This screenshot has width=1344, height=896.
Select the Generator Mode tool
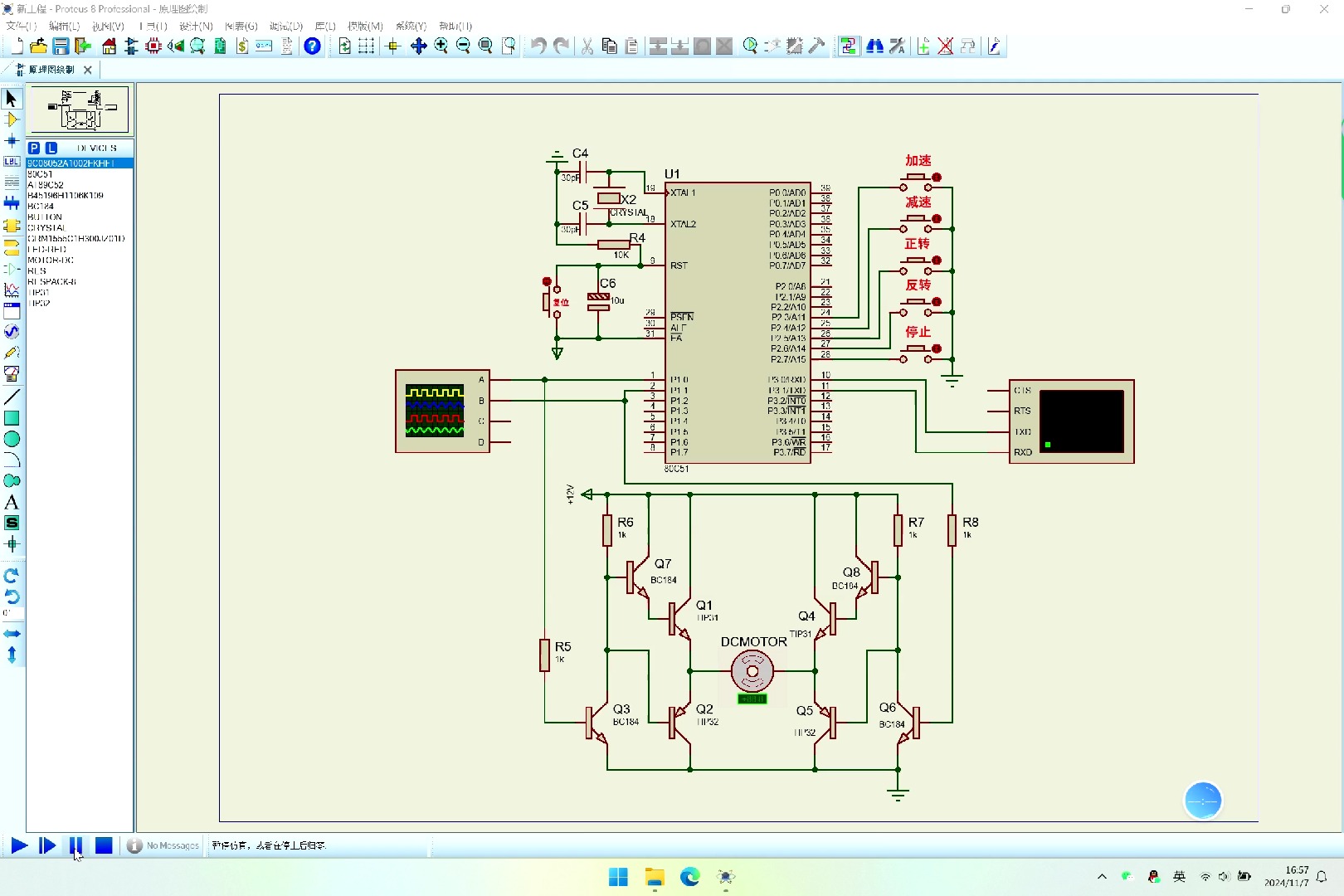(12, 332)
